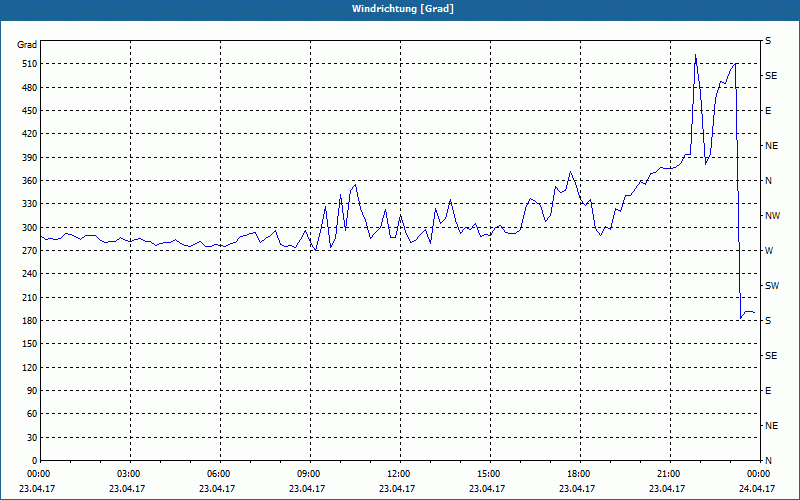
Task: Select the 300 y-axis label
Action: point(29,228)
